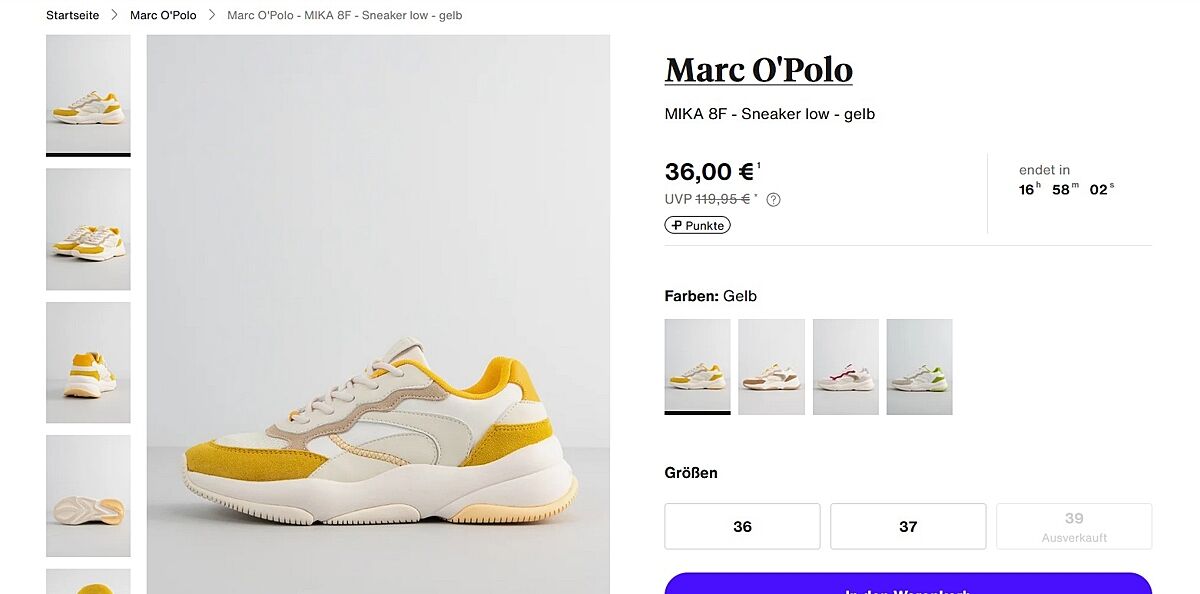Show the sole-view thumbnail

(x=88, y=495)
